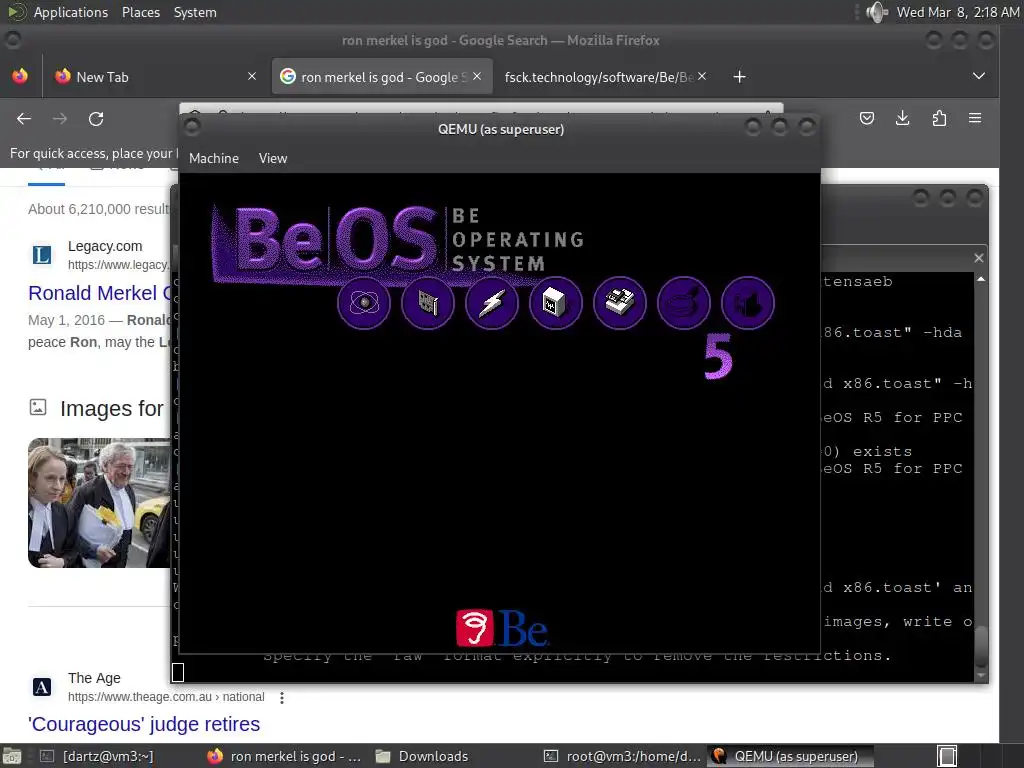Open the Machine menu in QEMU

(x=214, y=158)
